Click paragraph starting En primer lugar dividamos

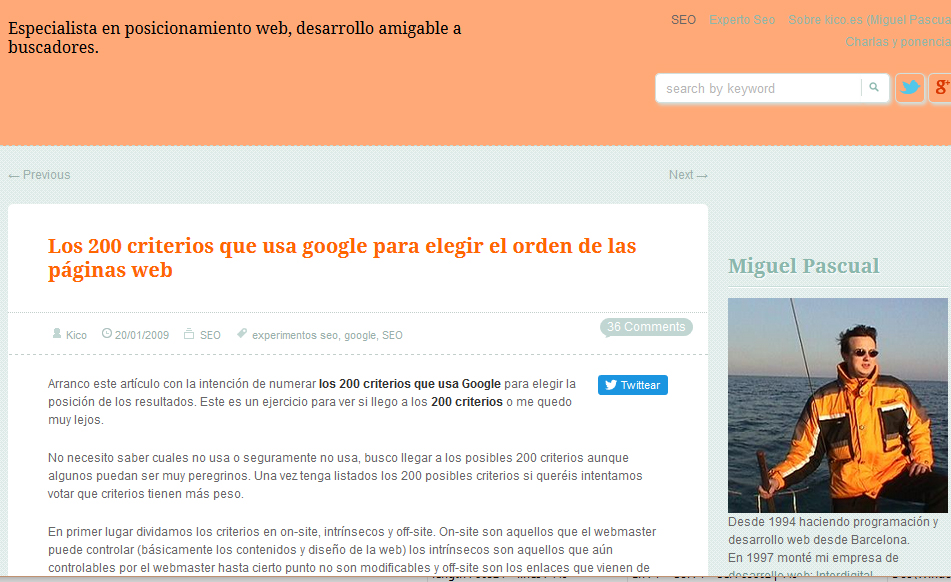[x=352, y=550]
